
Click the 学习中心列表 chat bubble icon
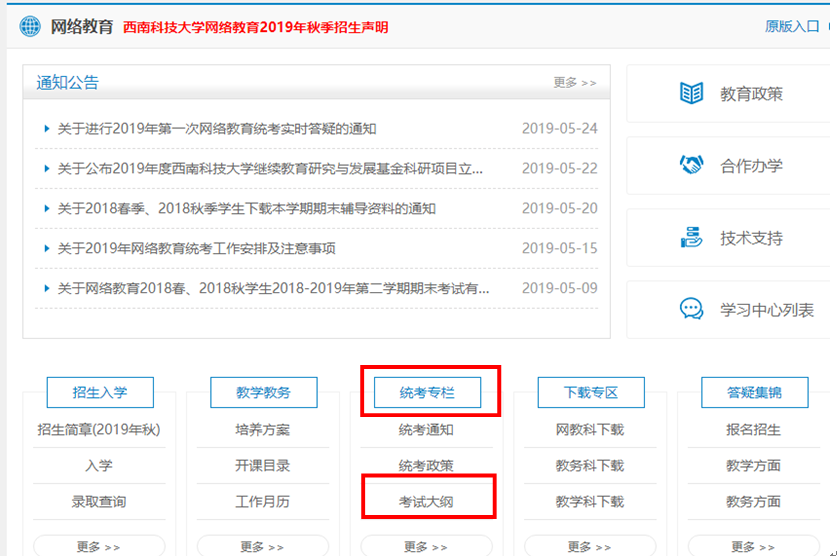(691, 310)
